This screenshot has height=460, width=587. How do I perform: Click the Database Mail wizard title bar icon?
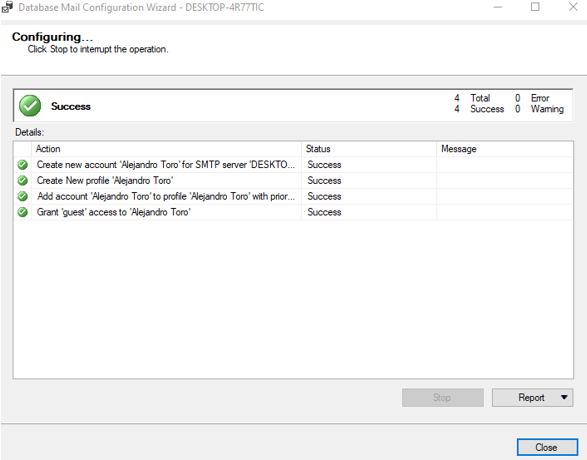click(x=7, y=7)
